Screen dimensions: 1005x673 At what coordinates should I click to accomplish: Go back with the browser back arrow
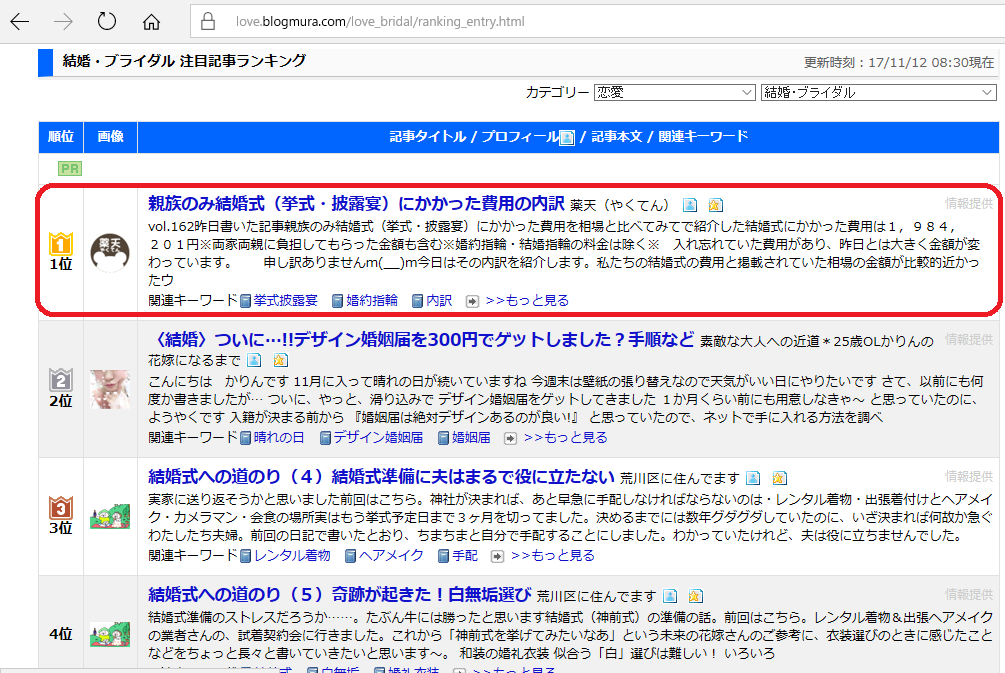click(x=20, y=22)
